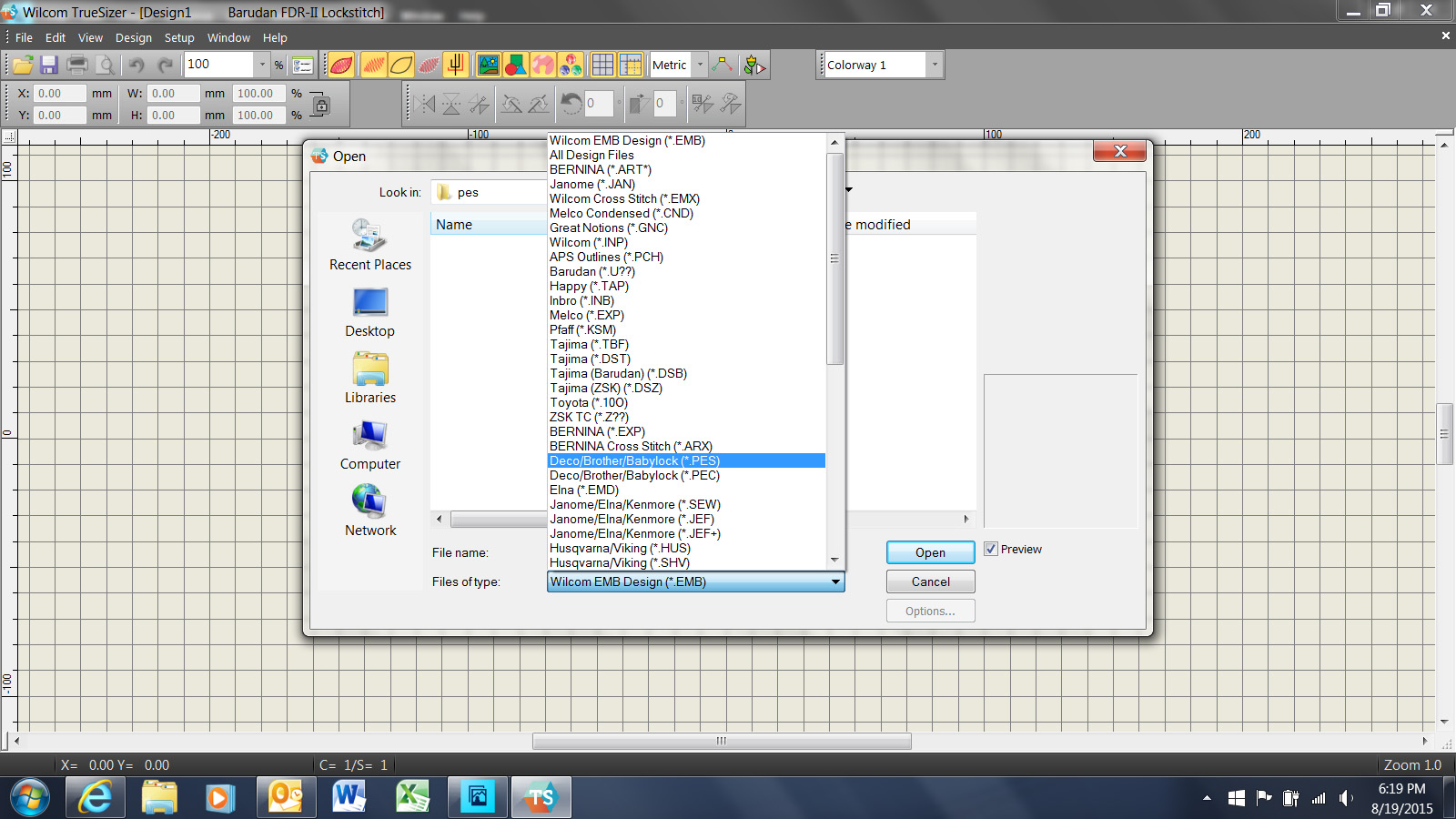Print the current design
The width and height of the screenshot is (1456, 819).
coord(77,65)
